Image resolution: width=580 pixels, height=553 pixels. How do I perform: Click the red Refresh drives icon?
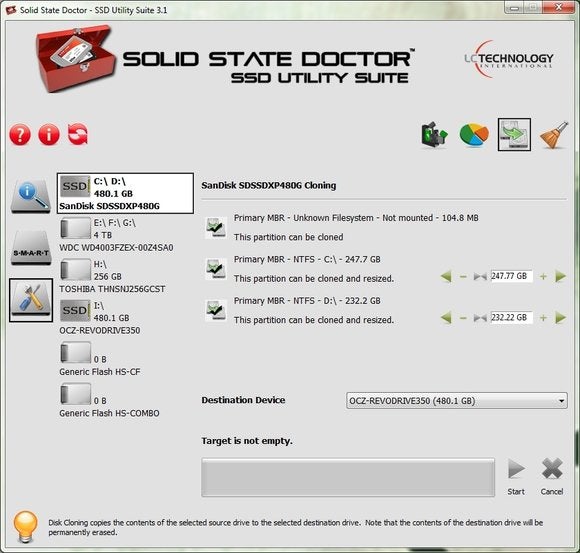78,134
